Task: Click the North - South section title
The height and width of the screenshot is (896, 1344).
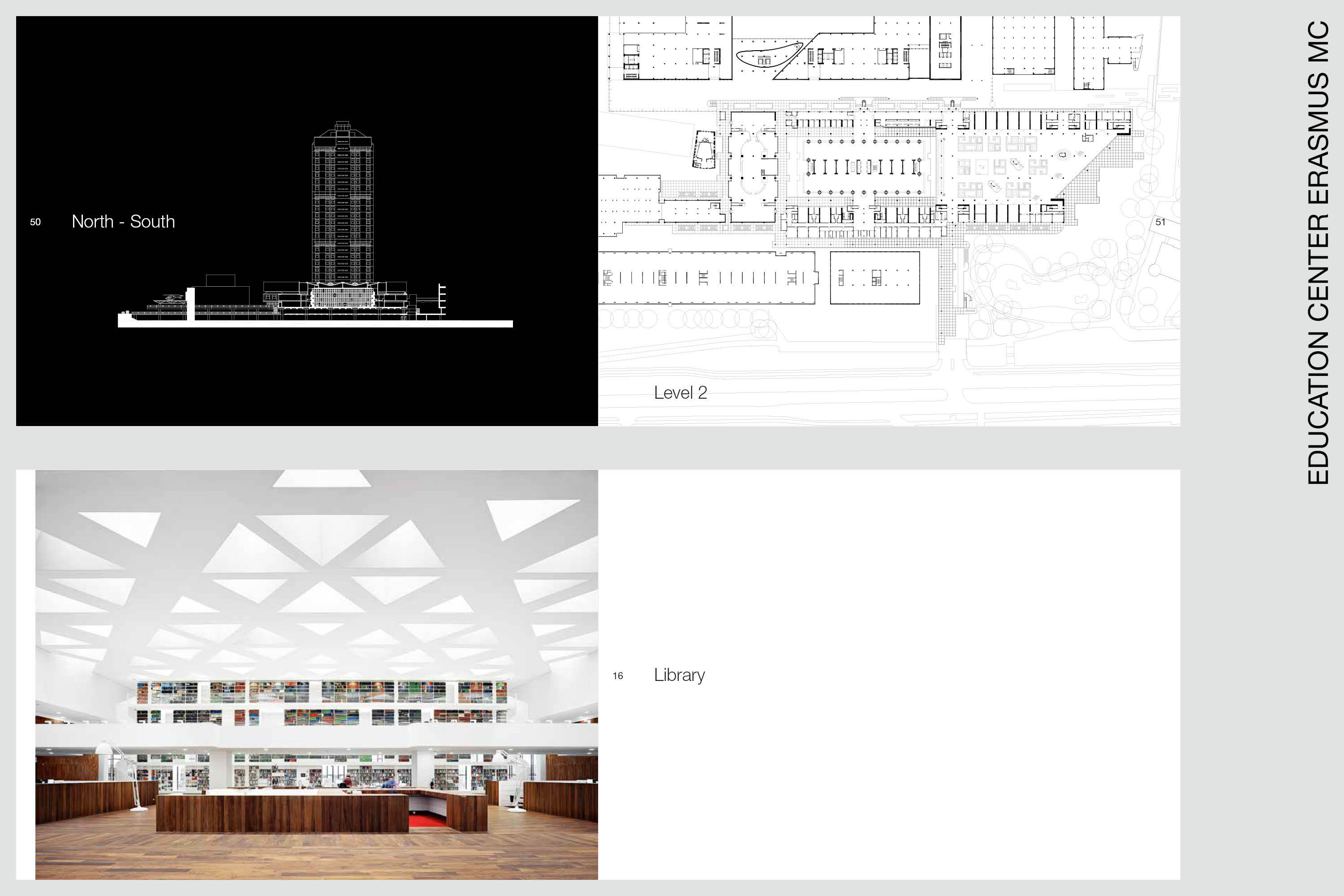Action: (123, 222)
